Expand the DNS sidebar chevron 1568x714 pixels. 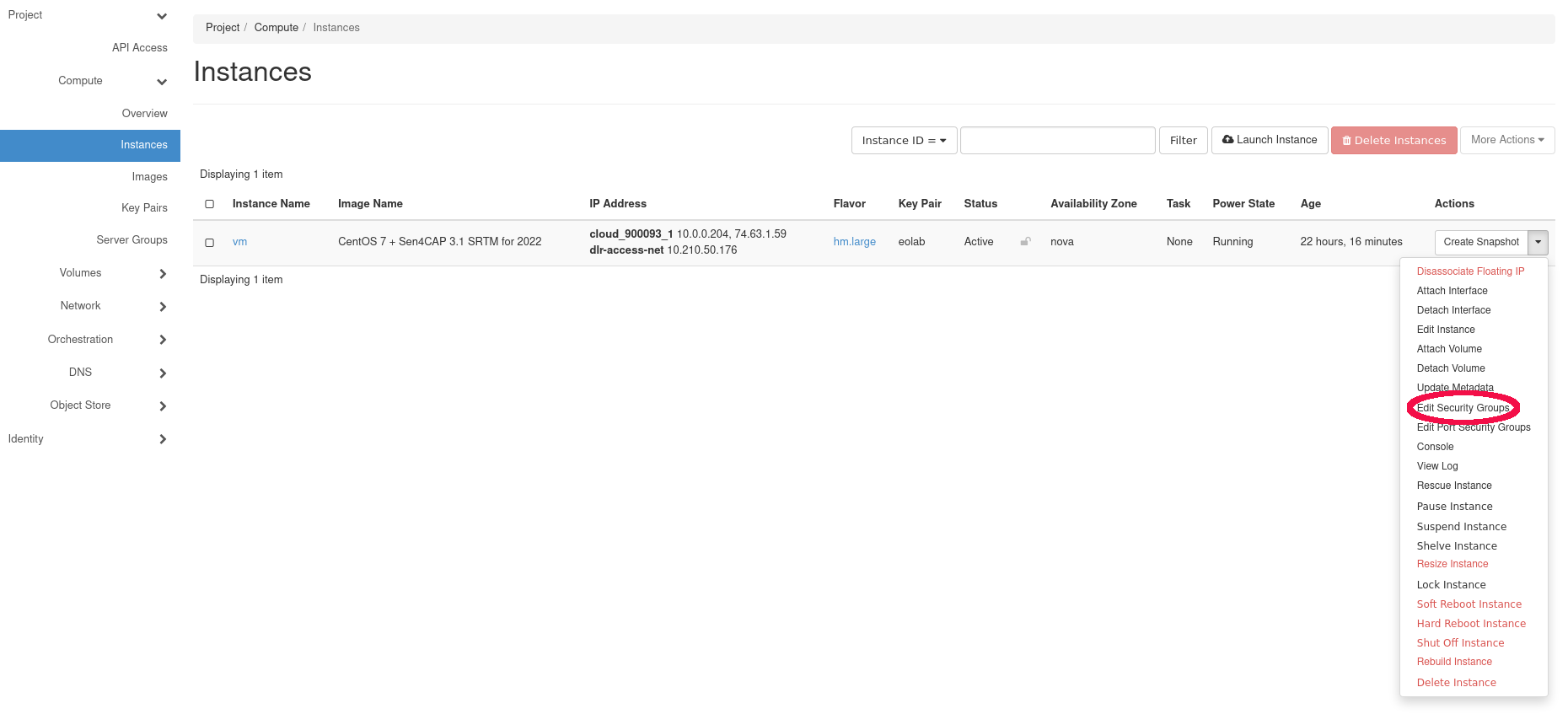click(x=163, y=373)
